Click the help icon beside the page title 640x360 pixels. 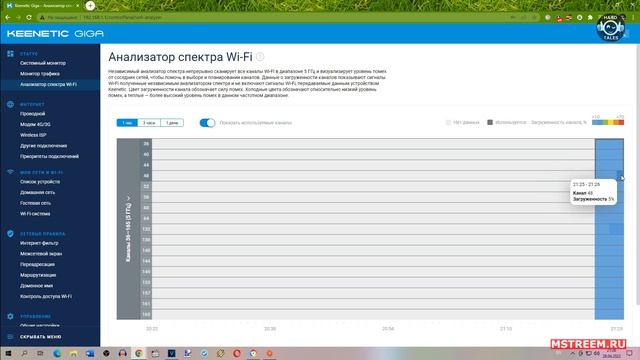pos(260,57)
